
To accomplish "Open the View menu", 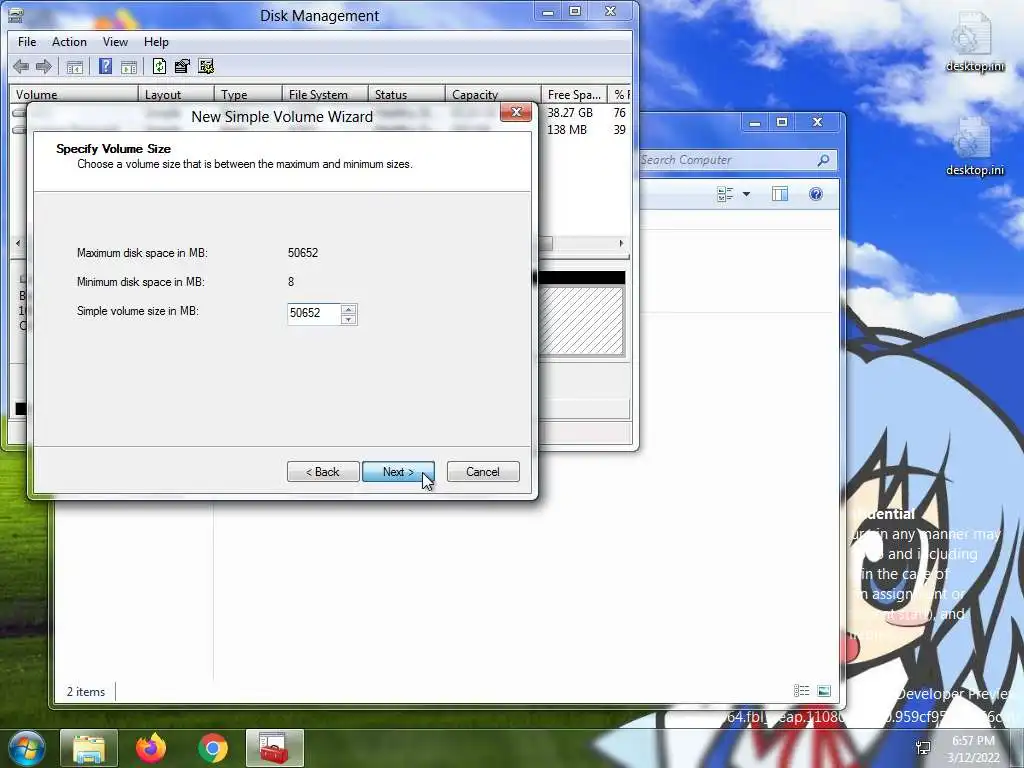I will pos(115,42).
